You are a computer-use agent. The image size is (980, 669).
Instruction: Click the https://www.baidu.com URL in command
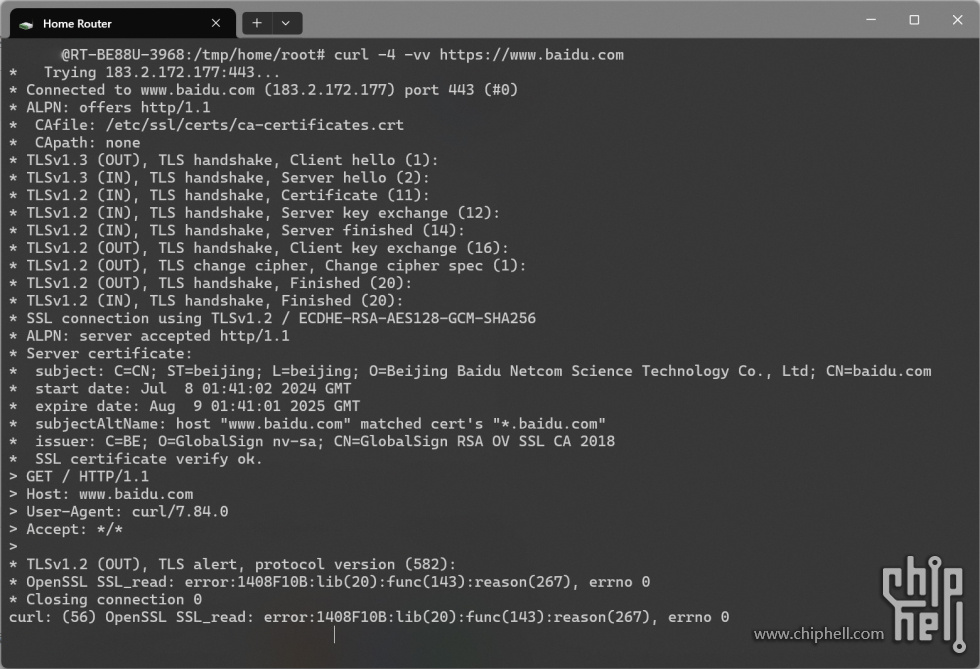531,55
